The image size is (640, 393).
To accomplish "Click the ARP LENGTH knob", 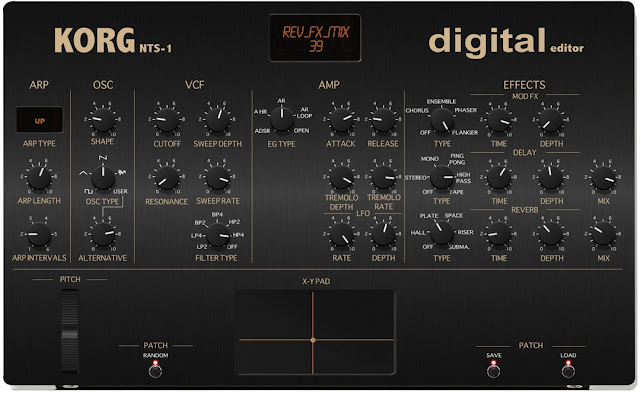I will point(39,178).
